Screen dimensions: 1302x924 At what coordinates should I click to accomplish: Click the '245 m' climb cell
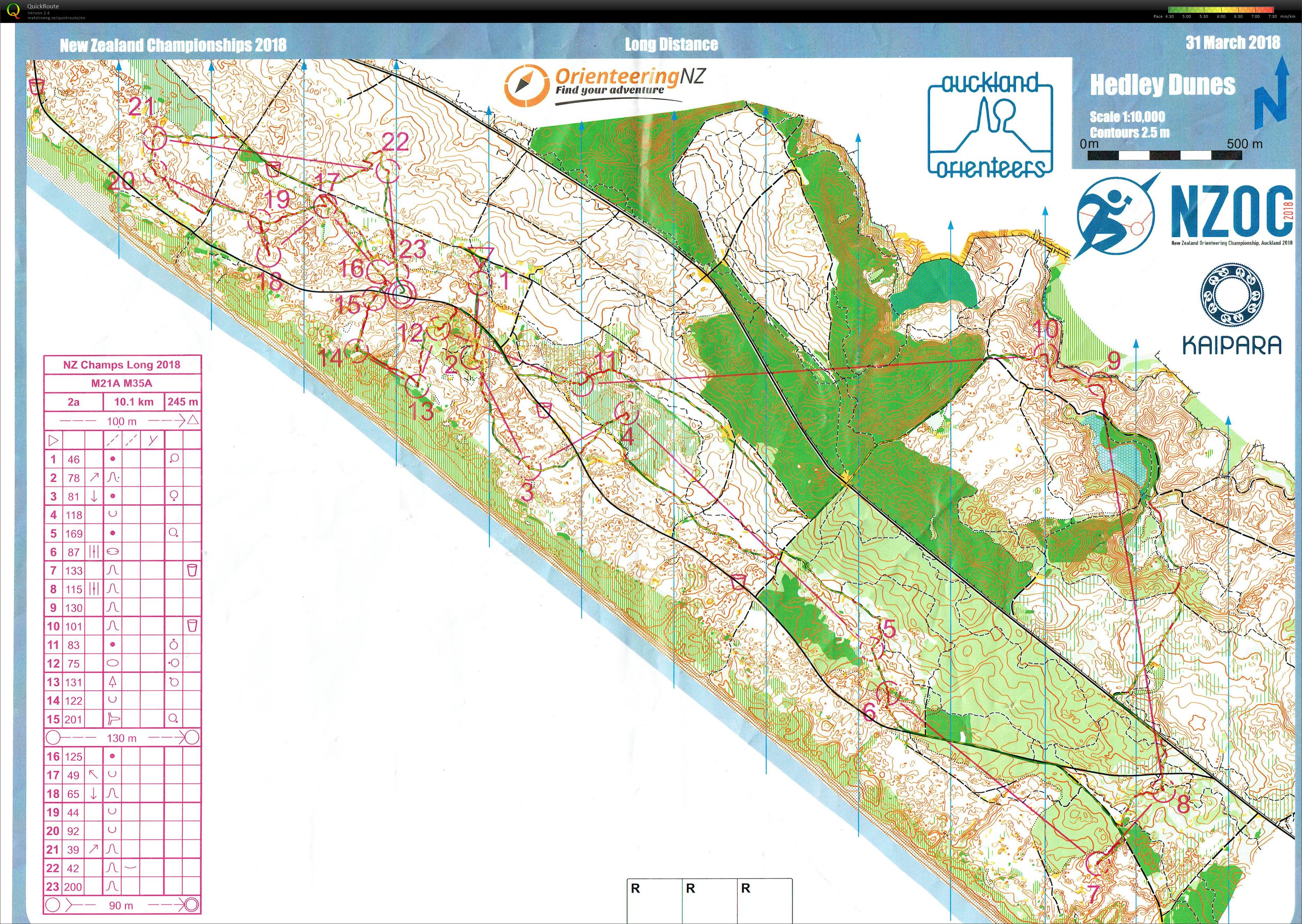[x=183, y=402]
